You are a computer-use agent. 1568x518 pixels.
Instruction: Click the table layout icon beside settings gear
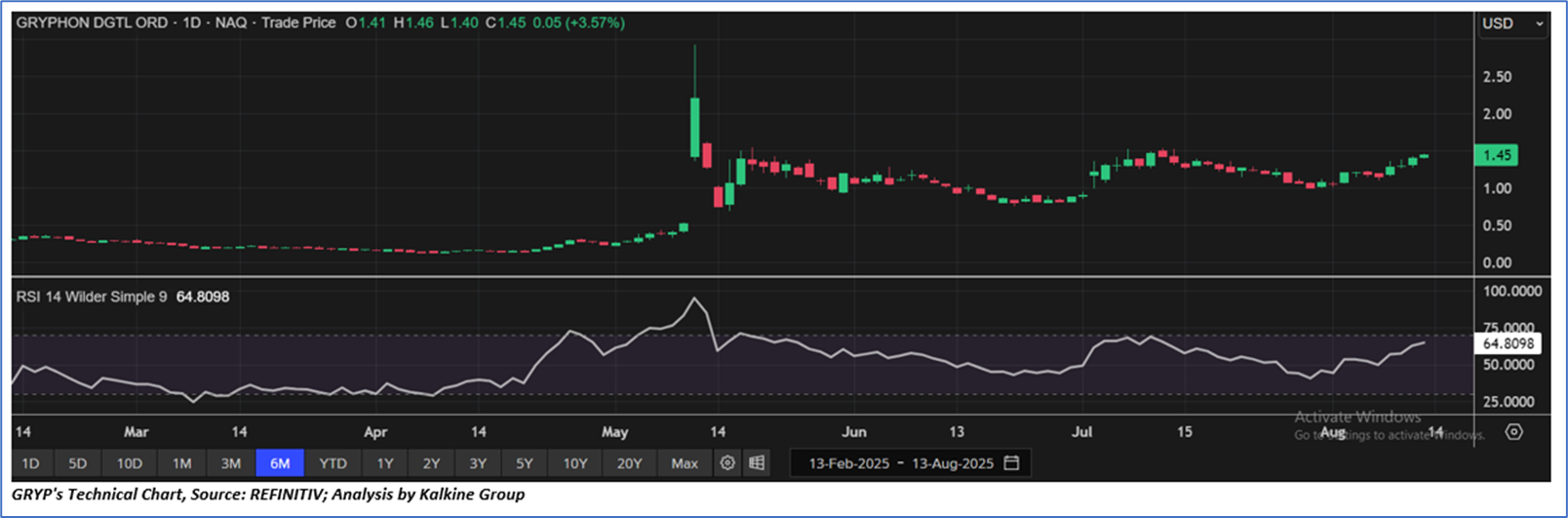tap(757, 463)
